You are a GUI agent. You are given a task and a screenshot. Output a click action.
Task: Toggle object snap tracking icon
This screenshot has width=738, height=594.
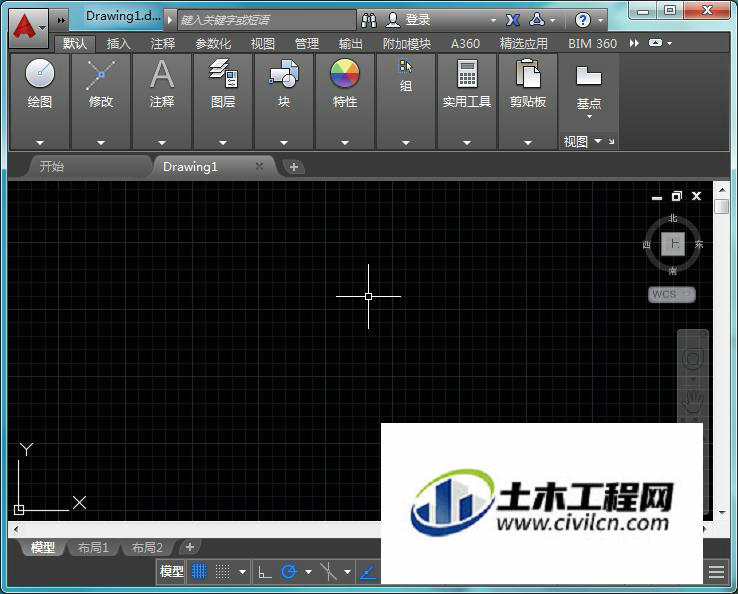[328, 572]
